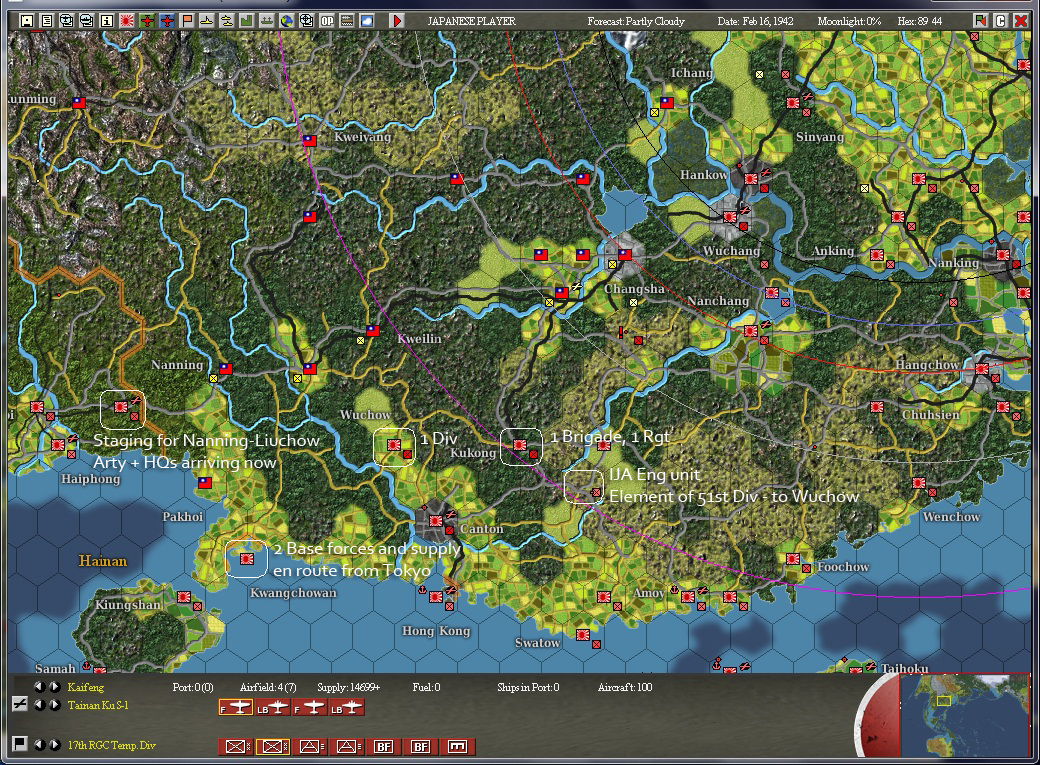Click the red plane on green icon

[147, 21]
